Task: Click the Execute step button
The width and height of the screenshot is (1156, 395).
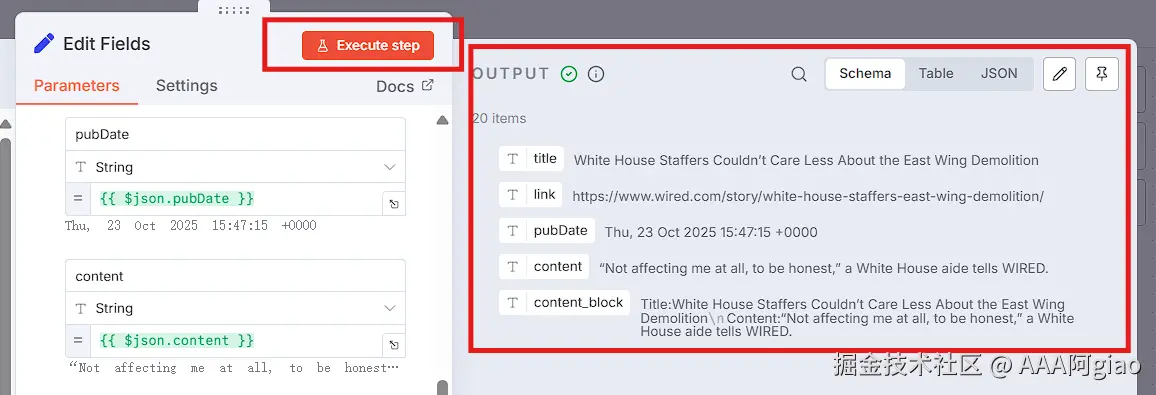Action: 368,46
